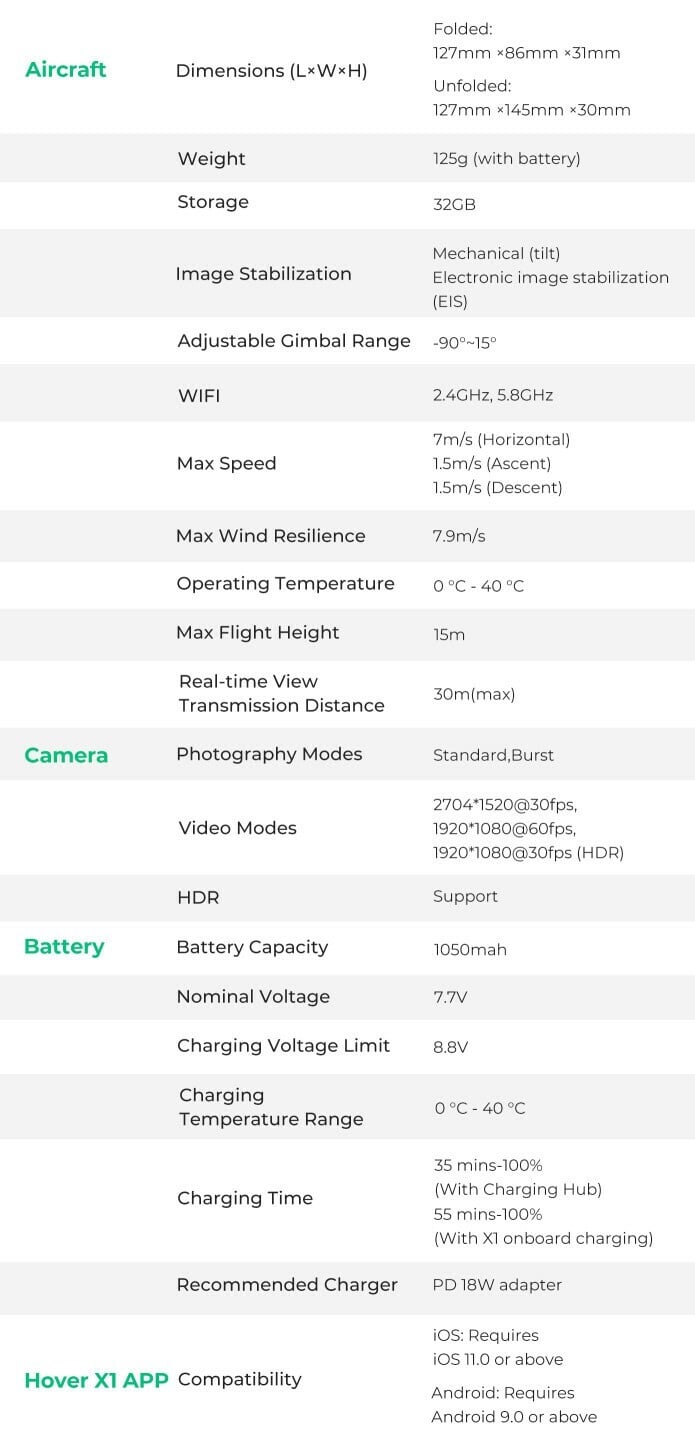
Task: Click the 7.9m/s wind resilience value
Action: click(x=459, y=536)
